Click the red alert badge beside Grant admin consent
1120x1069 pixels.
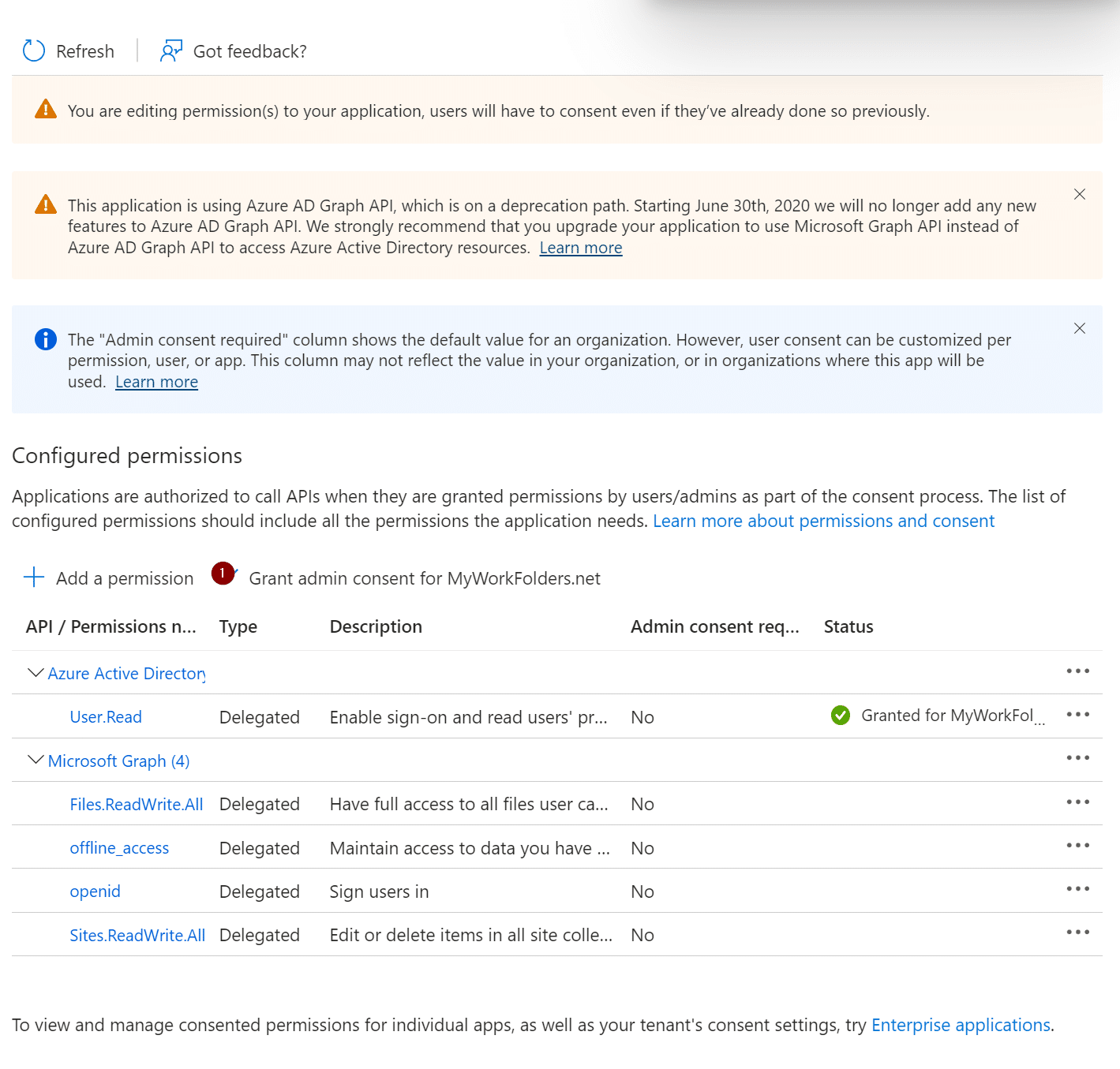point(223,574)
